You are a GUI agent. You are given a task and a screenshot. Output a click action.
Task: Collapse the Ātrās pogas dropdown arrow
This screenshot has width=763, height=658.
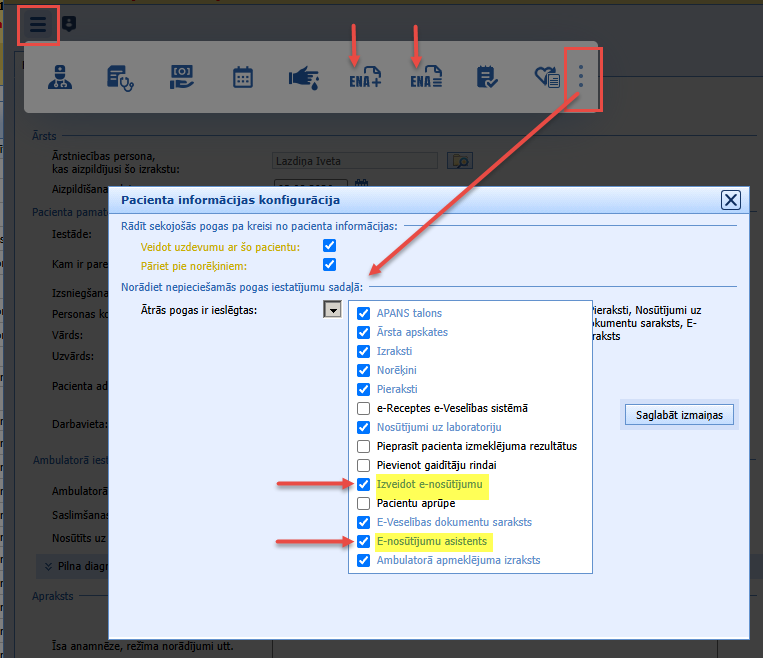coord(333,310)
